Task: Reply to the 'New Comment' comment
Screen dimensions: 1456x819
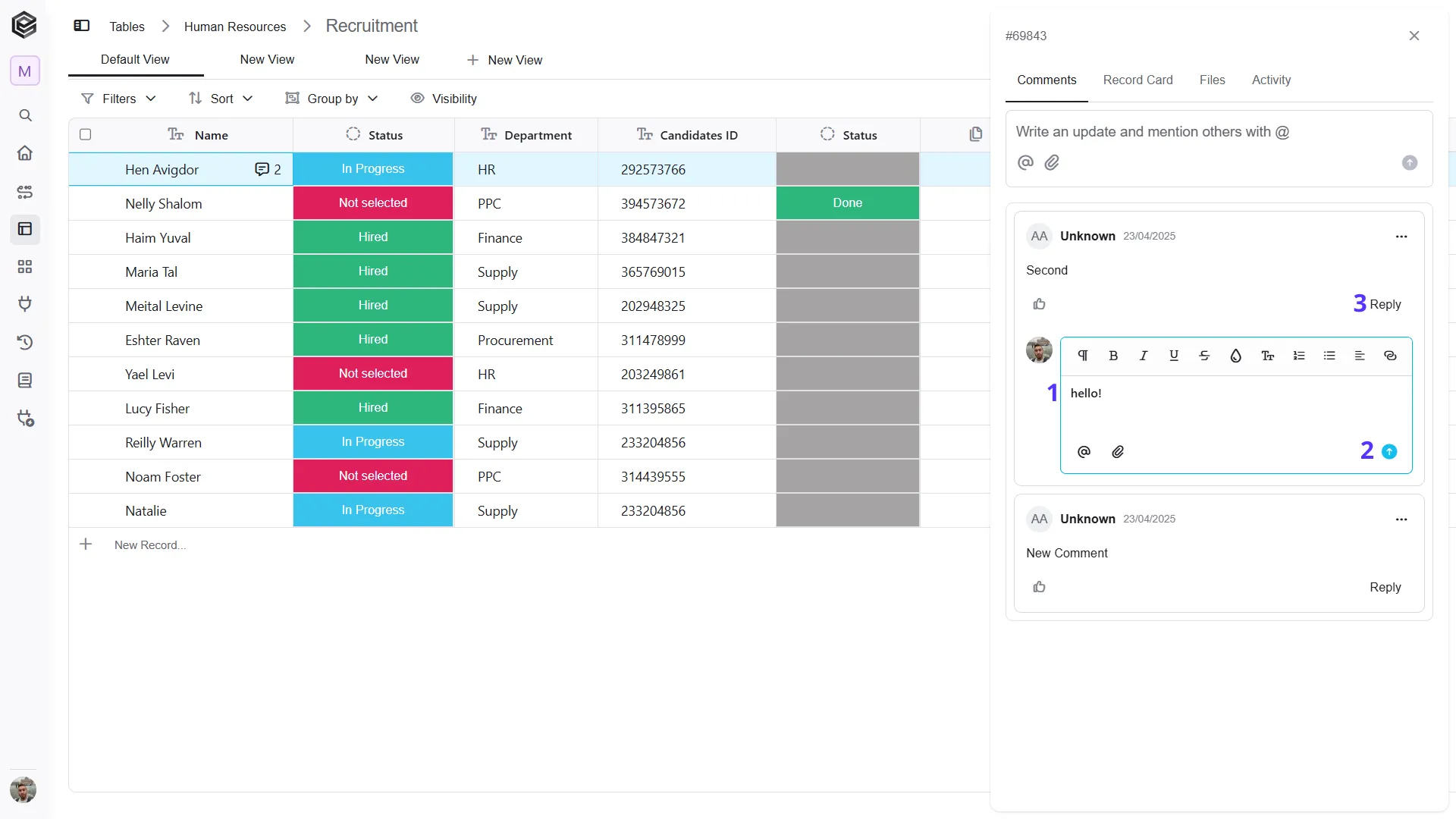Action: (1385, 587)
